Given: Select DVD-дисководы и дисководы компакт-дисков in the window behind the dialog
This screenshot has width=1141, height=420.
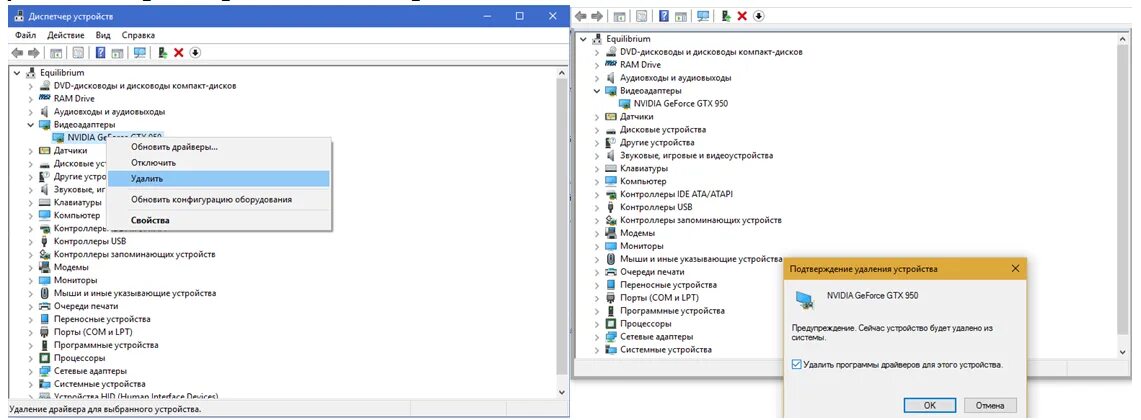Looking at the screenshot, I should tap(711, 52).
